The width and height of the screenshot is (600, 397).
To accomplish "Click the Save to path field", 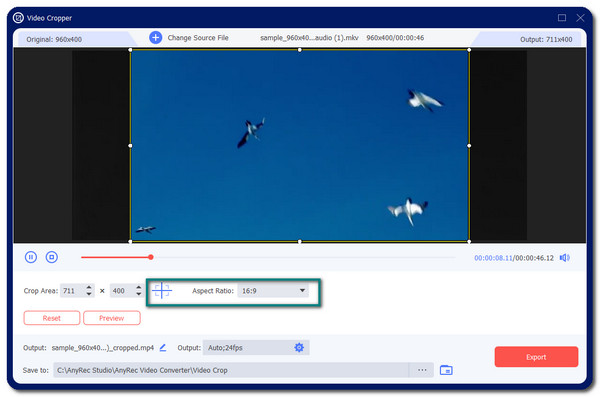I will (x=231, y=370).
